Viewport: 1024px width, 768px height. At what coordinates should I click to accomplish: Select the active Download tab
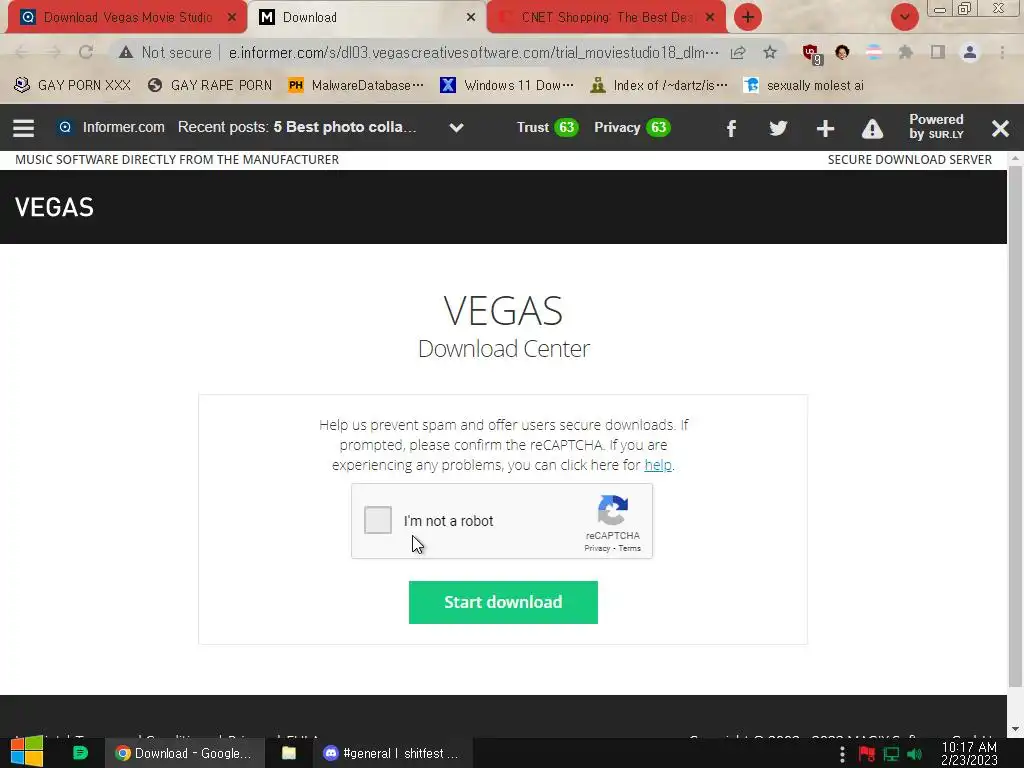(x=366, y=17)
